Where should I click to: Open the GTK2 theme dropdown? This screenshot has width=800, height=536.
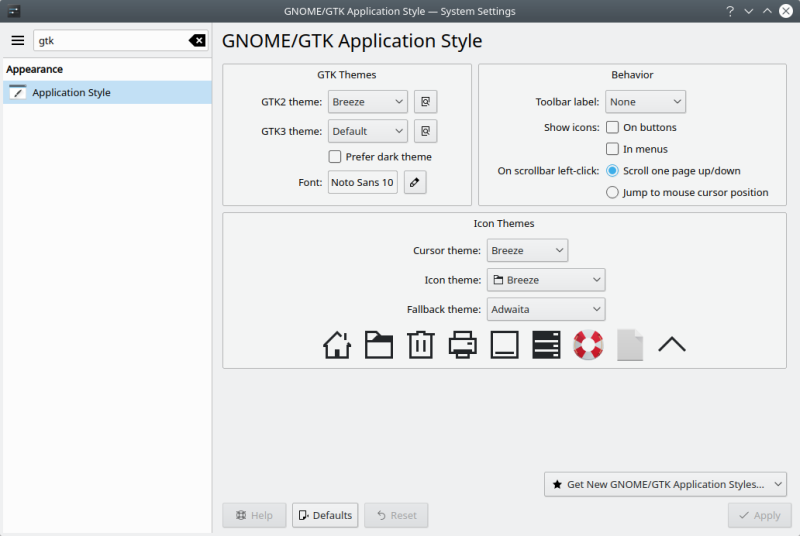[367, 102]
